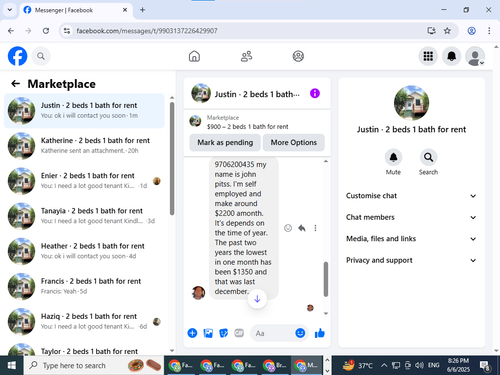Go back using the Marketplace back arrow
500x375 pixels.
(x=15, y=83)
